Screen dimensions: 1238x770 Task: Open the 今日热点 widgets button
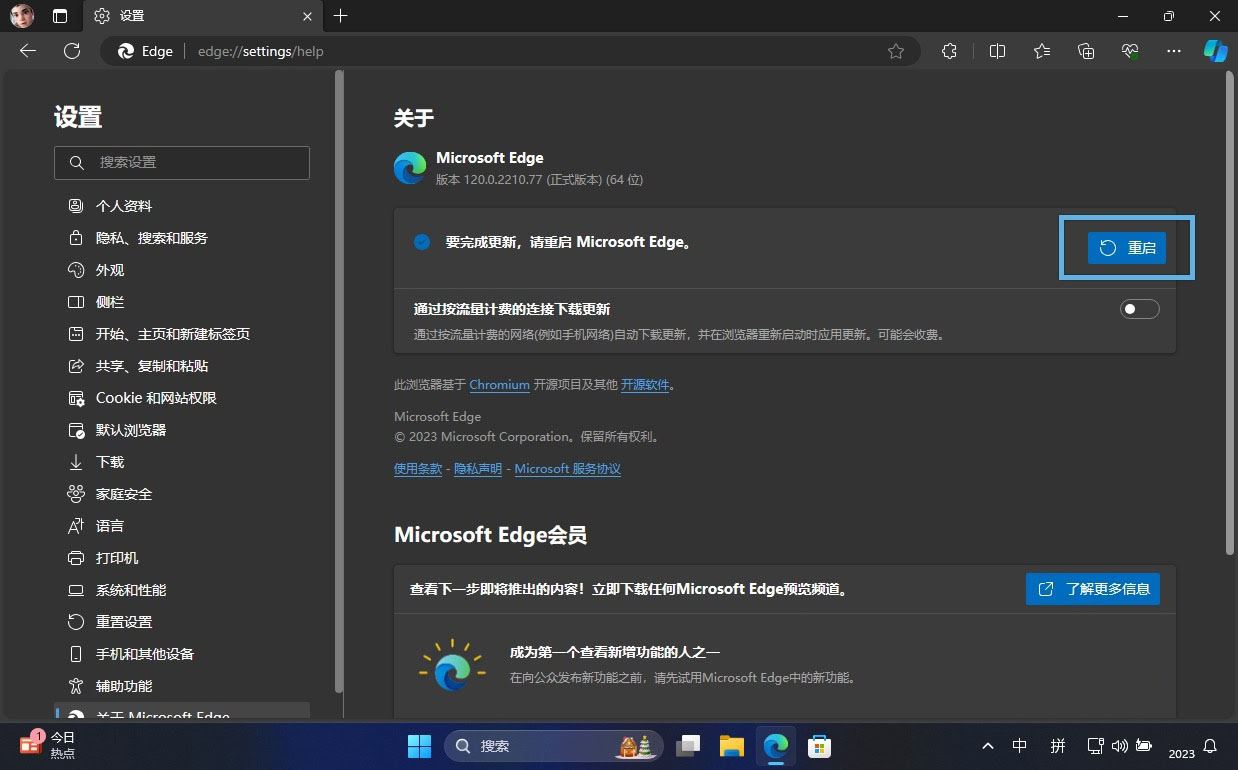(x=49, y=745)
